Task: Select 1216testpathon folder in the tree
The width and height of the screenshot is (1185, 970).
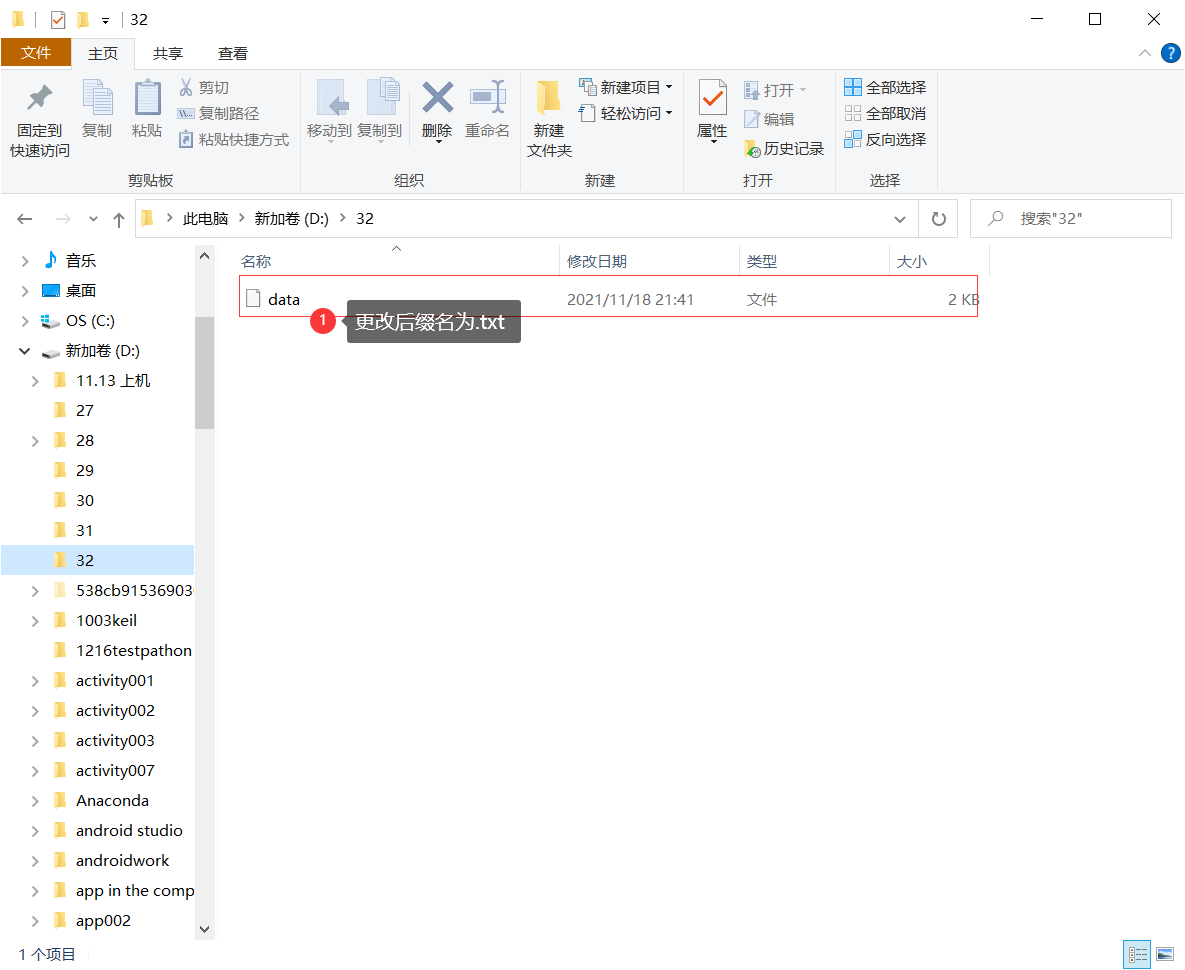Action: coord(134,650)
